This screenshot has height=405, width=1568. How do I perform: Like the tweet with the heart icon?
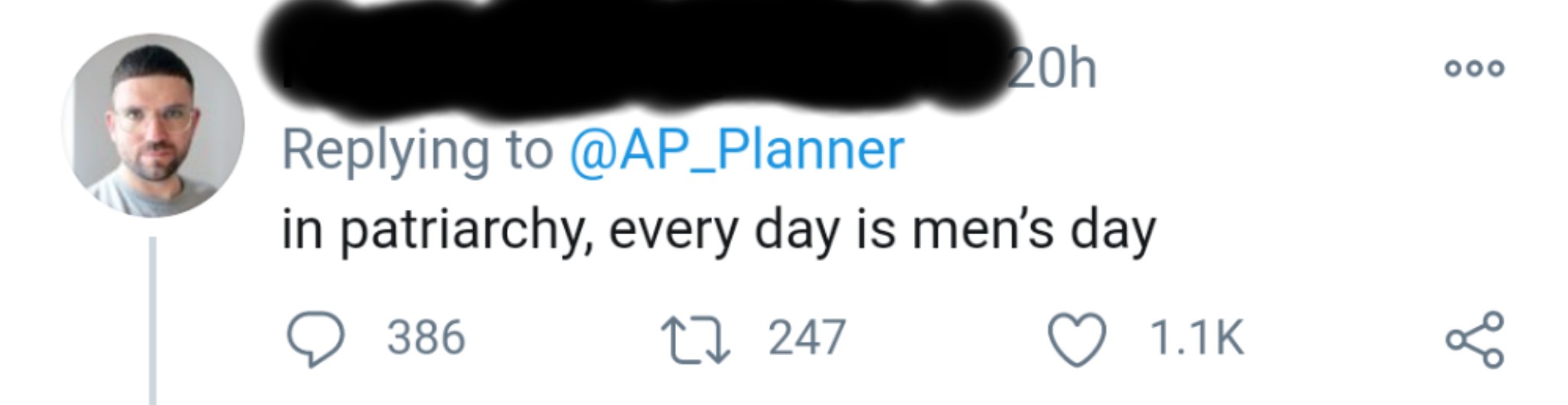[x=1076, y=340]
